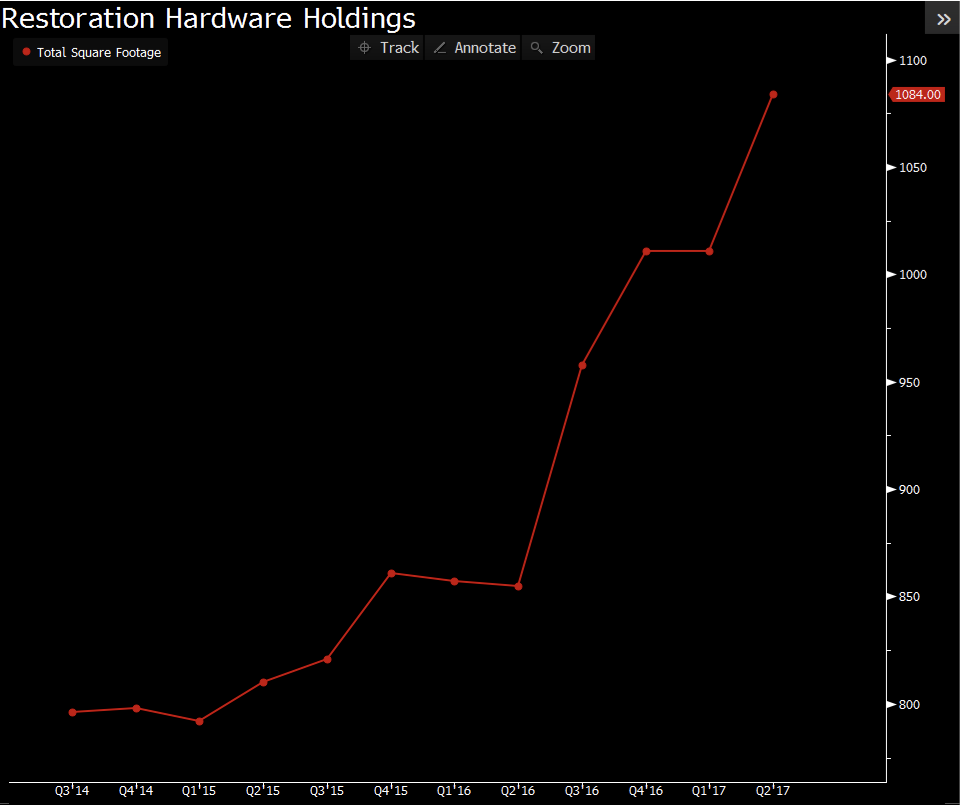Select the Q3'15 data point
Screen dimensions: 960x805
point(328,659)
